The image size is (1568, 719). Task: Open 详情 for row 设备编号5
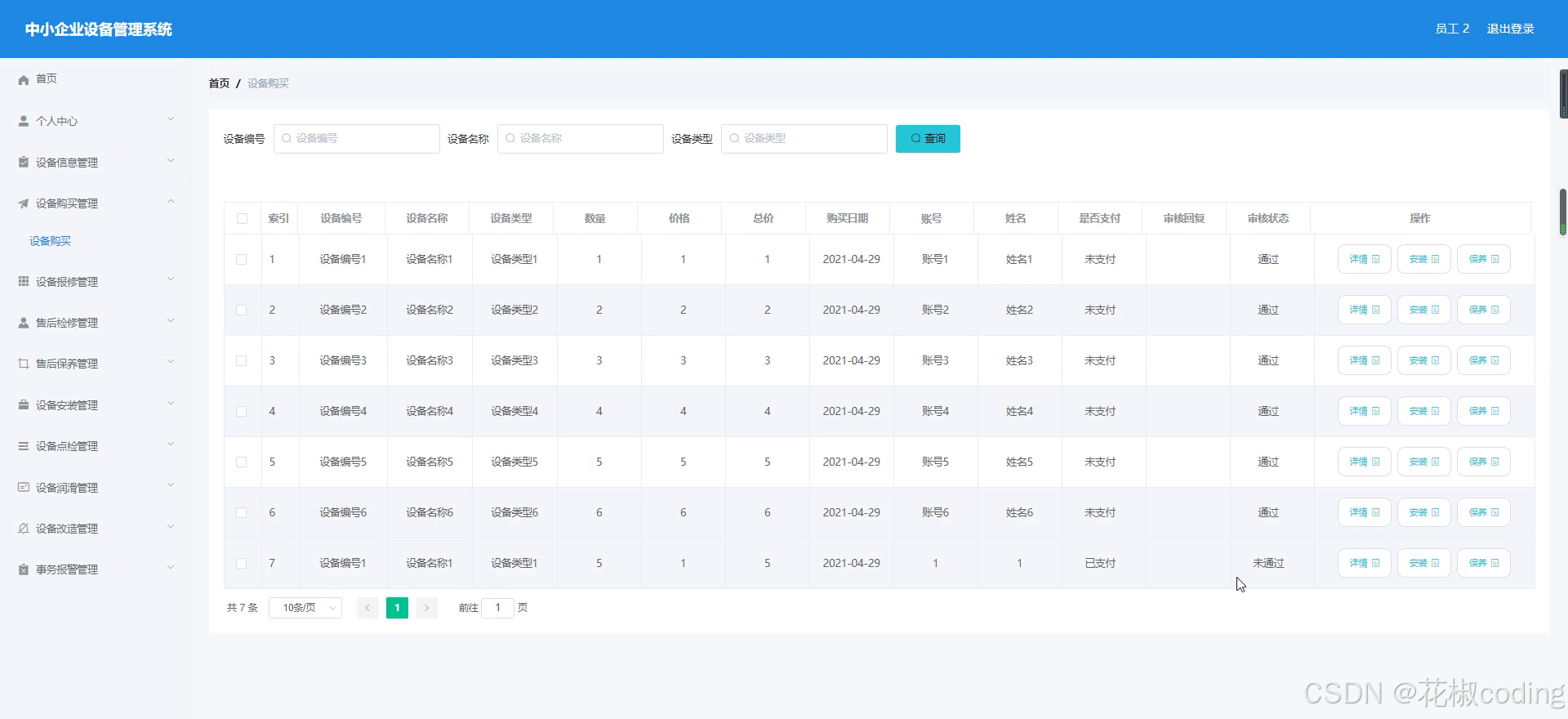[x=1364, y=462]
